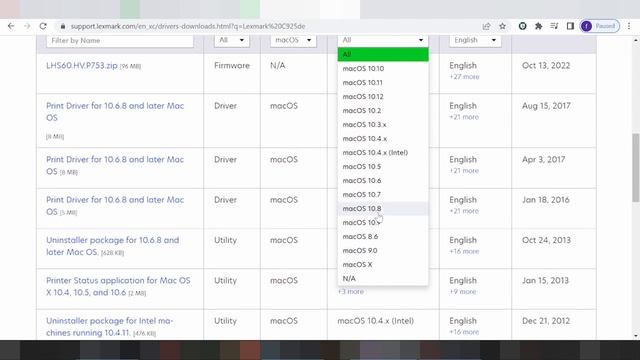Screen dimensions: 640x360
Task: Expand +21 more languages for Aug 15, 2017
Action: coord(464,117)
